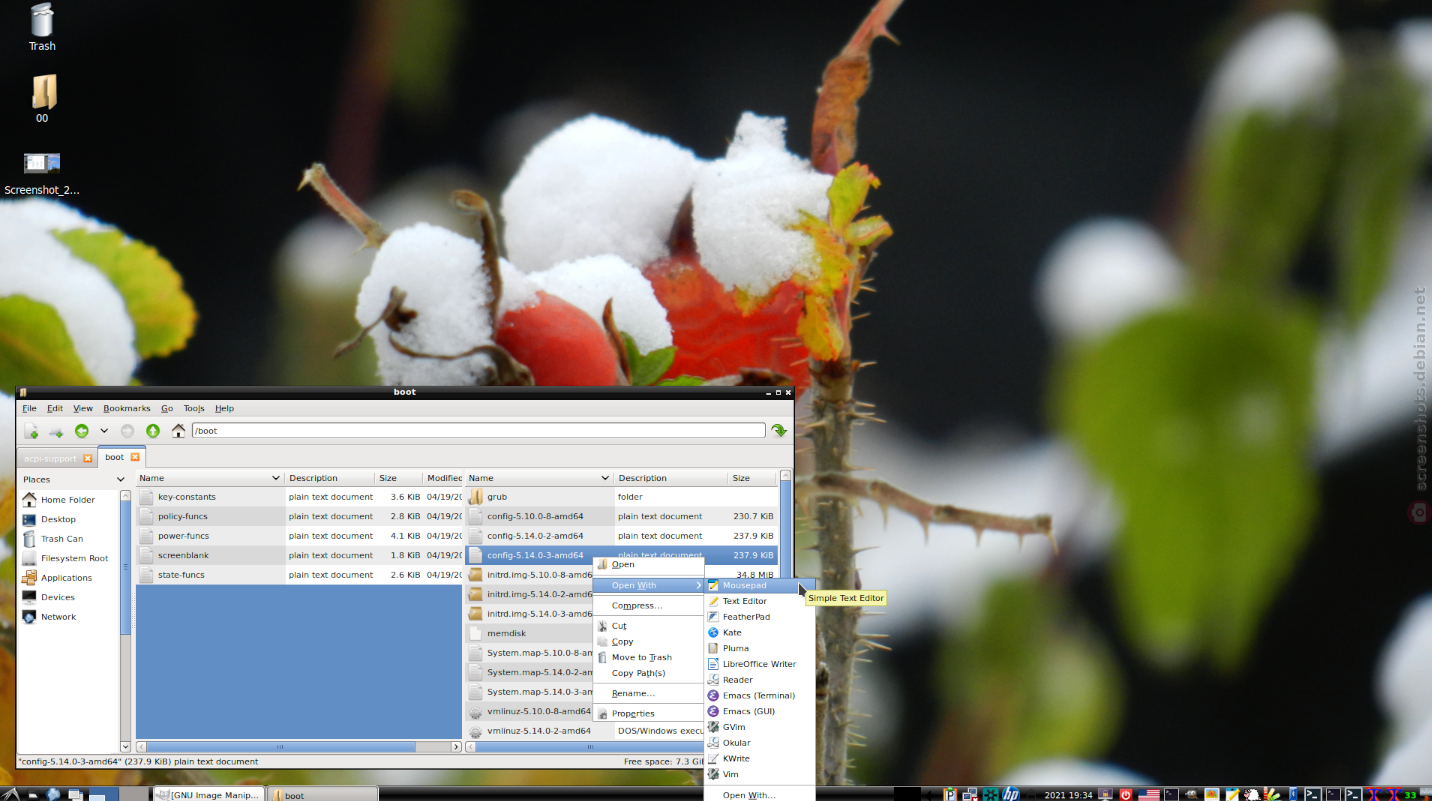Image resolution: width=1432 pixels, height=801 pixels.
Task: Select Filesystem Root in Places
Action: coord(74,558)
